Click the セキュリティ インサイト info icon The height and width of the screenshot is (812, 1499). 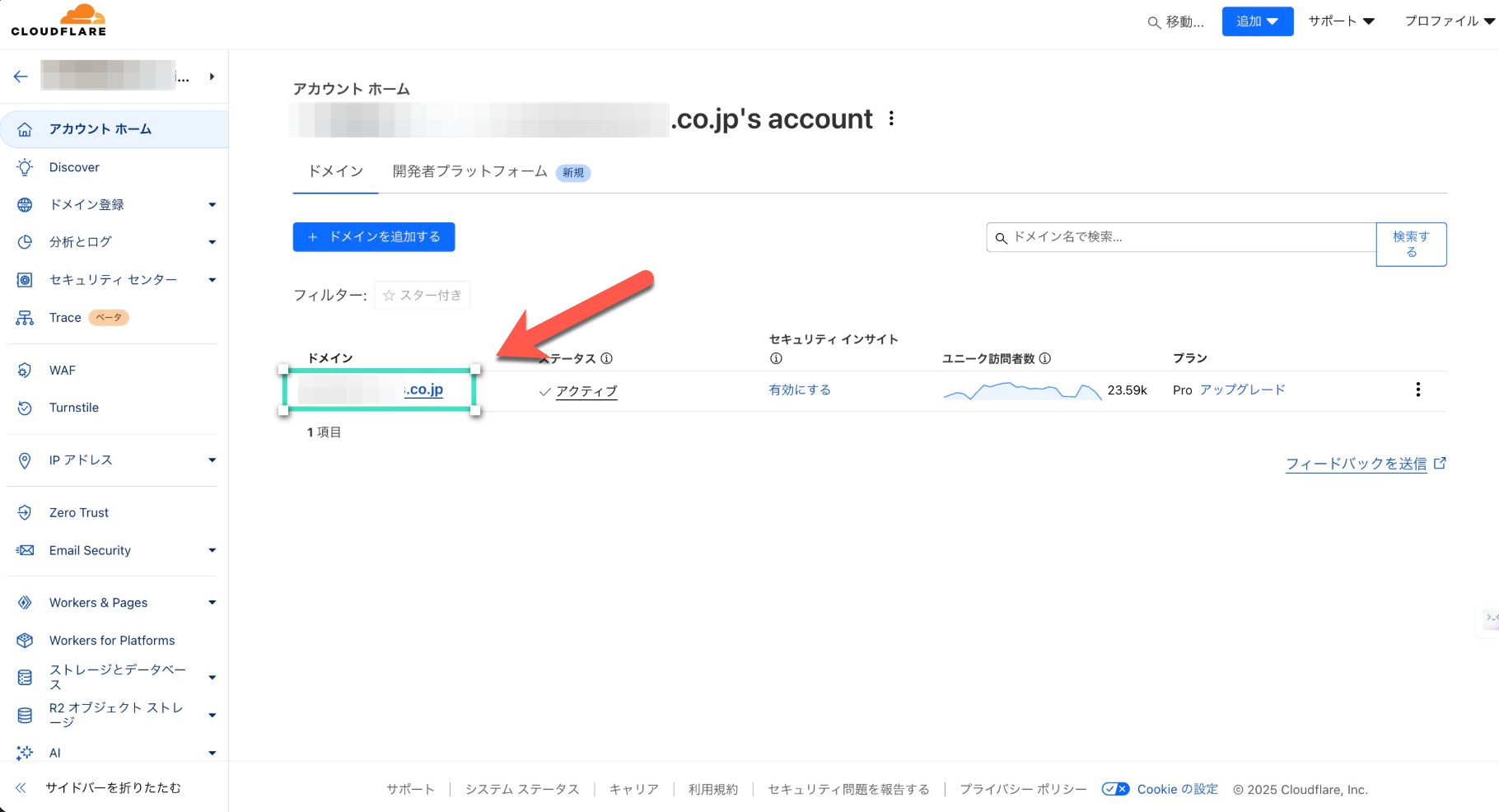776,358
